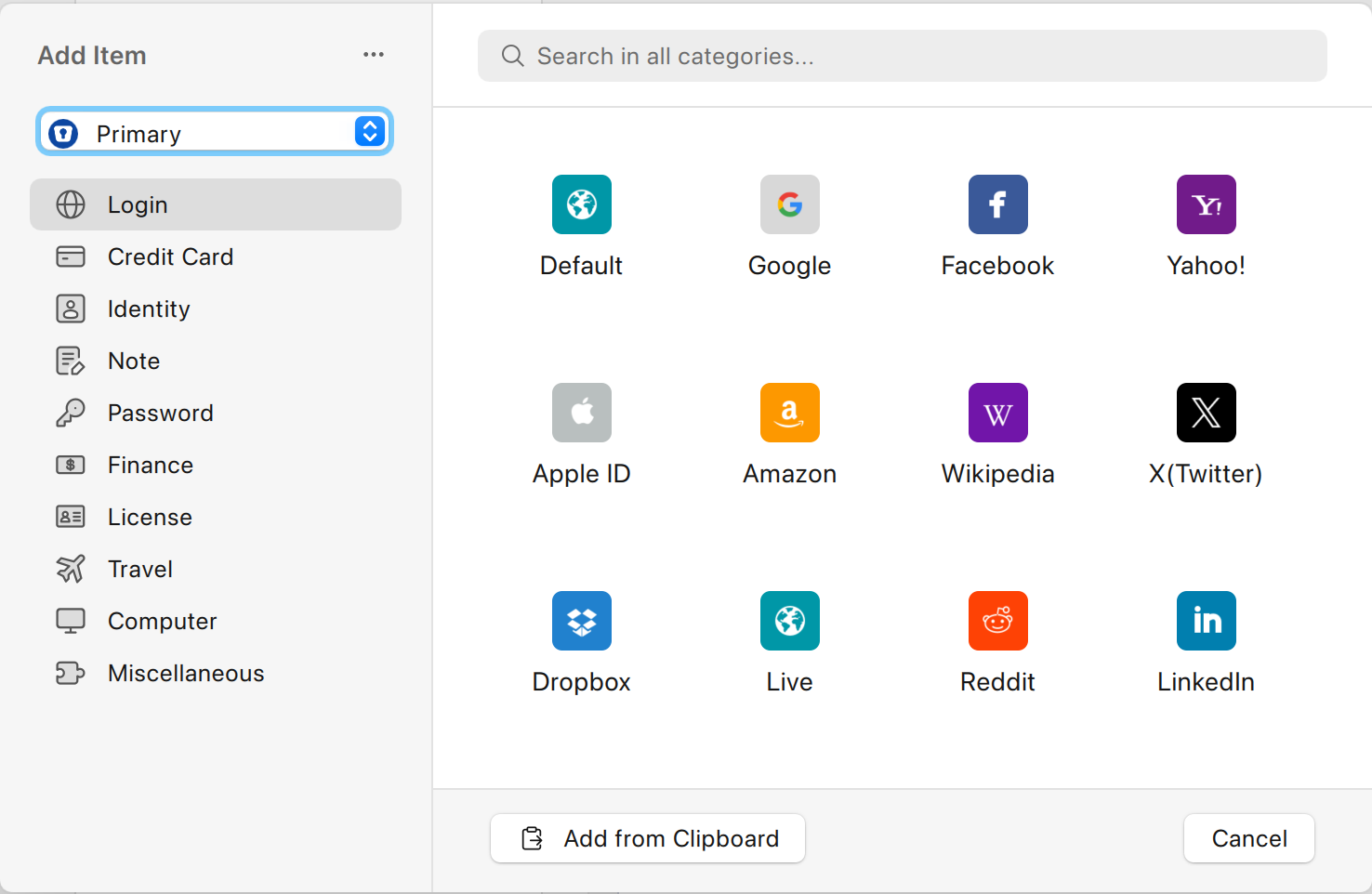Cancel the Add Item dialog
The height and width of the screenshot is (894, 1372).
(x=1249, y=838)
